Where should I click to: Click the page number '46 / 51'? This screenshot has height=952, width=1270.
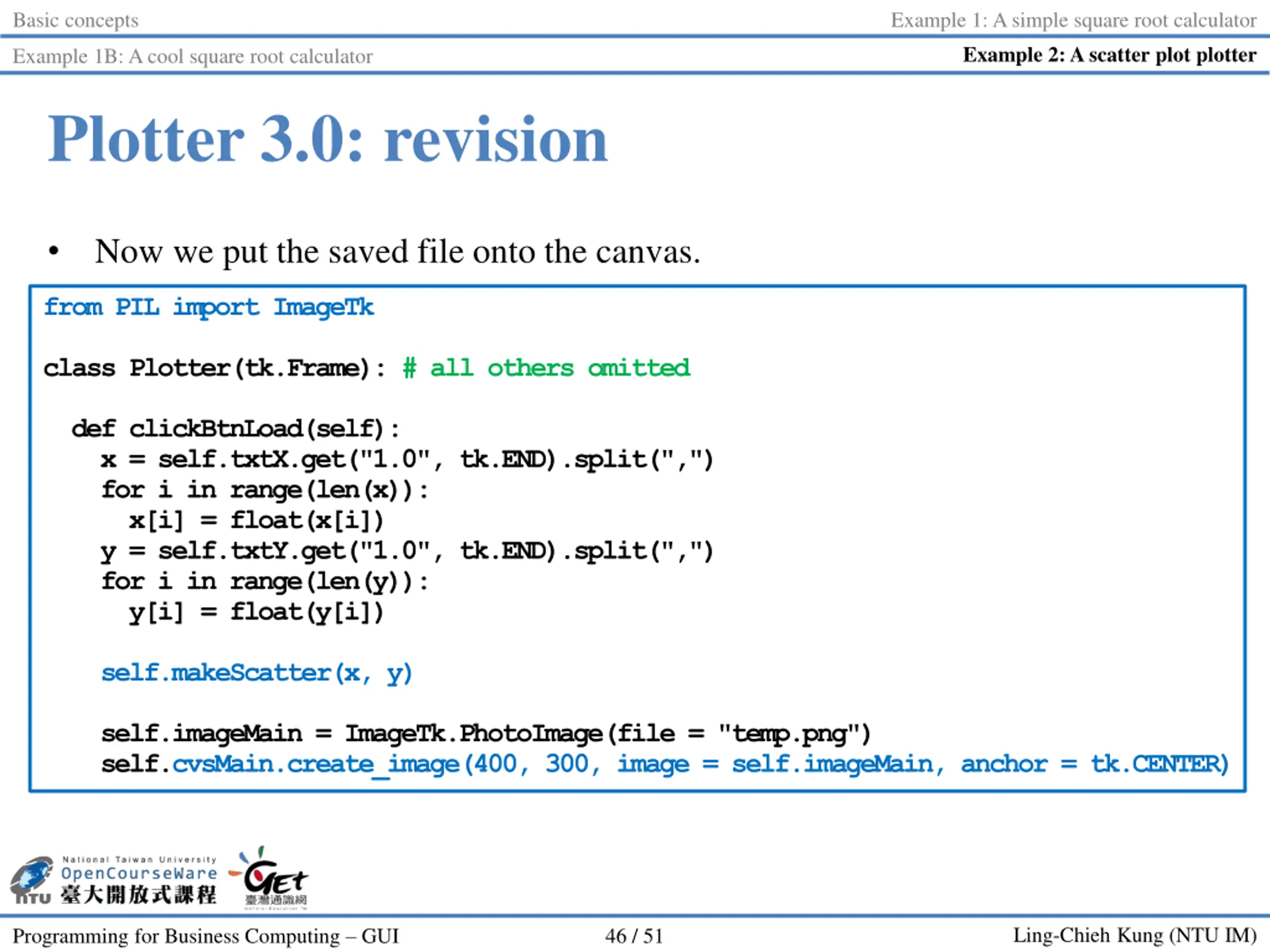(x=634, y=936)
